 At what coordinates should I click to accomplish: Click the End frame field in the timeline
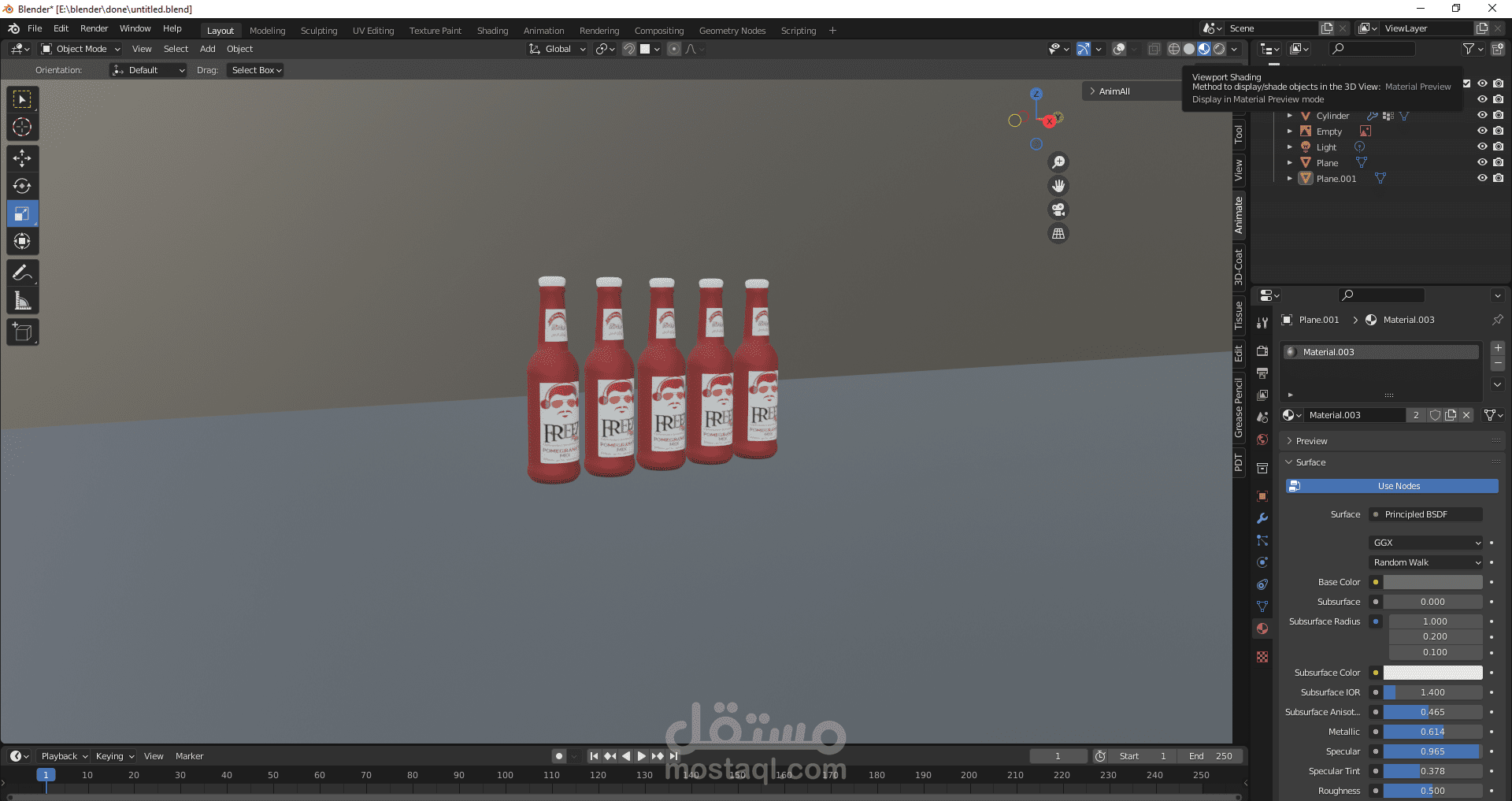tap(1210, 756)
